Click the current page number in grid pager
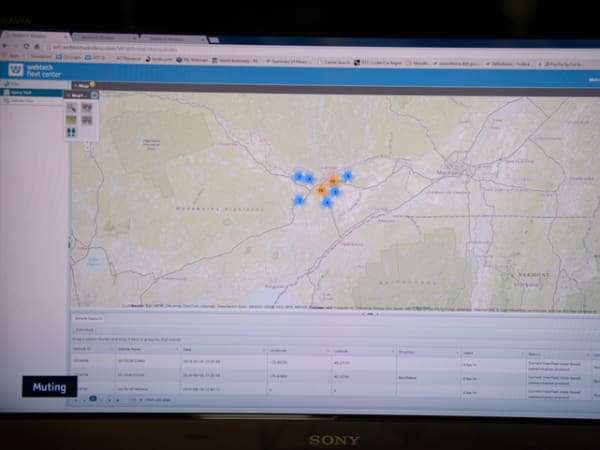 [94, 398]
